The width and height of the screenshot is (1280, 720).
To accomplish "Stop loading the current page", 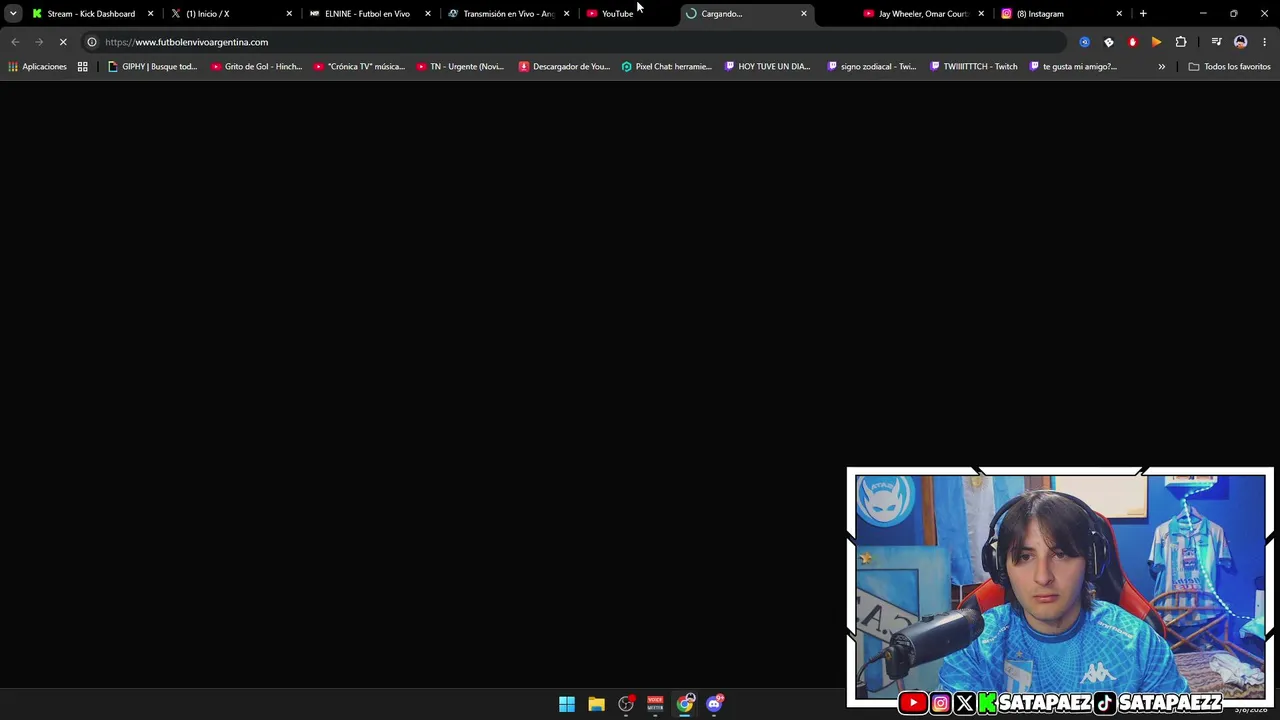I will click(x=63, y=42).
